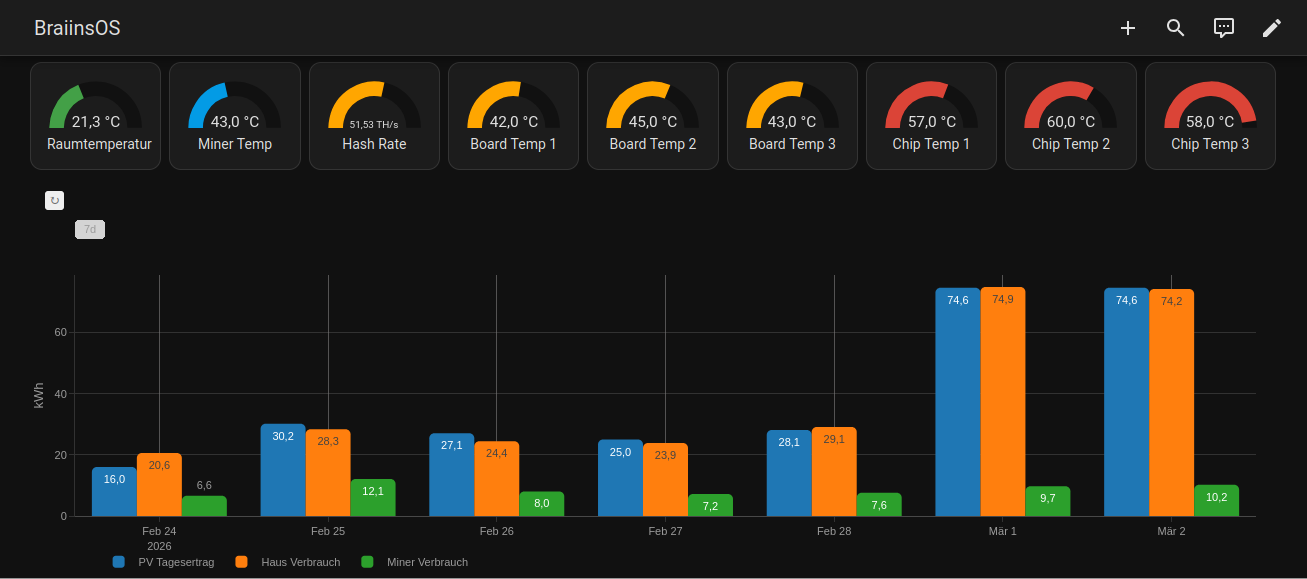Viewport: 1307px width, 579px height.
Task: Toggle Miner Verbrauch series in legend
Action: pyautogui.click(x=415, y=562)
